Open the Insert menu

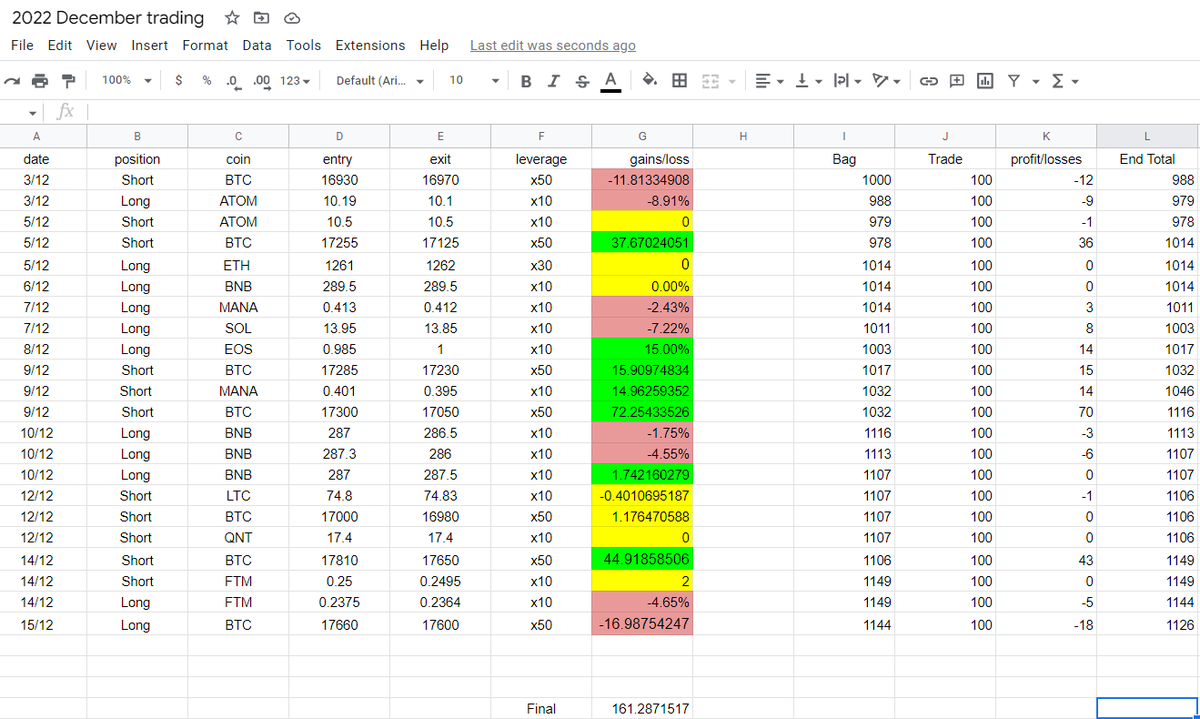tap(150, 45)
